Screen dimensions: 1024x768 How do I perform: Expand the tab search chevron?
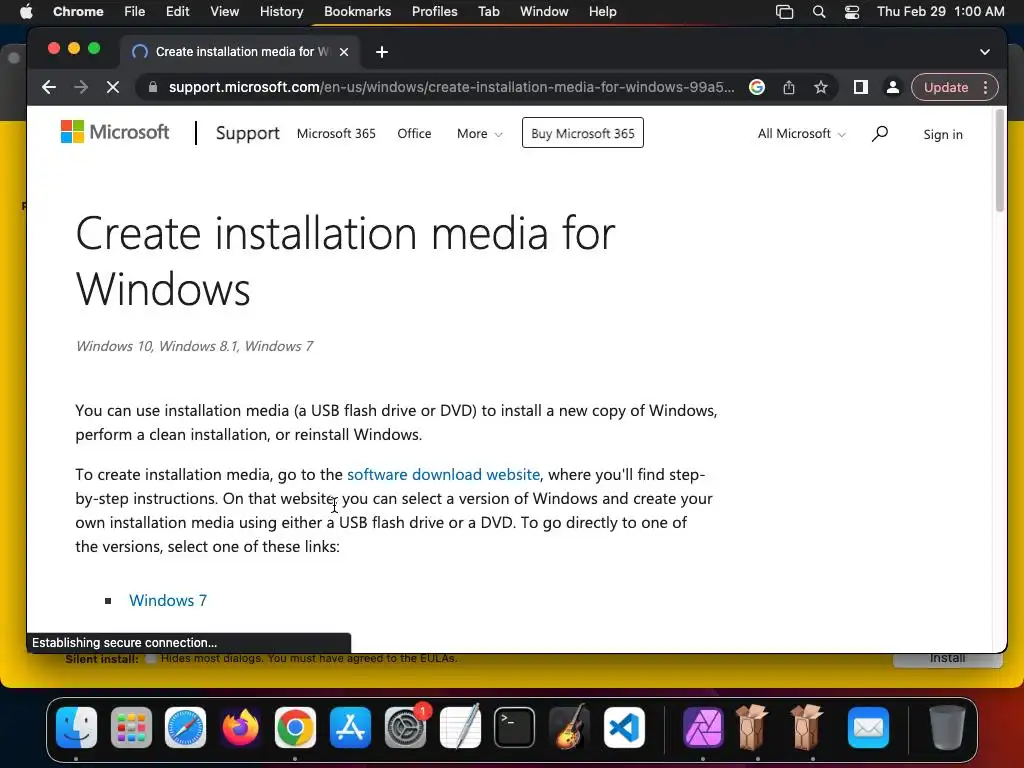[x=985, y=52]
